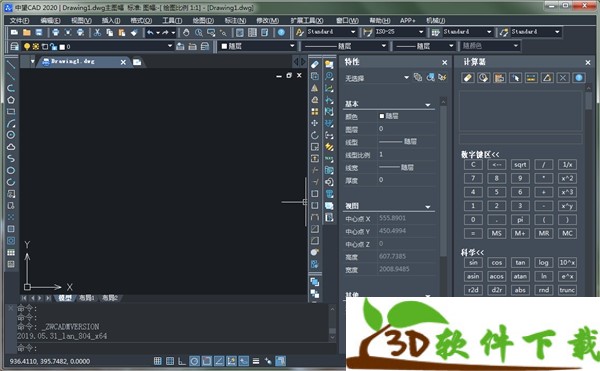The width and height of the screenshot is (600, 371).
Task: Select the Rotate modify tool
Action: [x=315, y=135]
